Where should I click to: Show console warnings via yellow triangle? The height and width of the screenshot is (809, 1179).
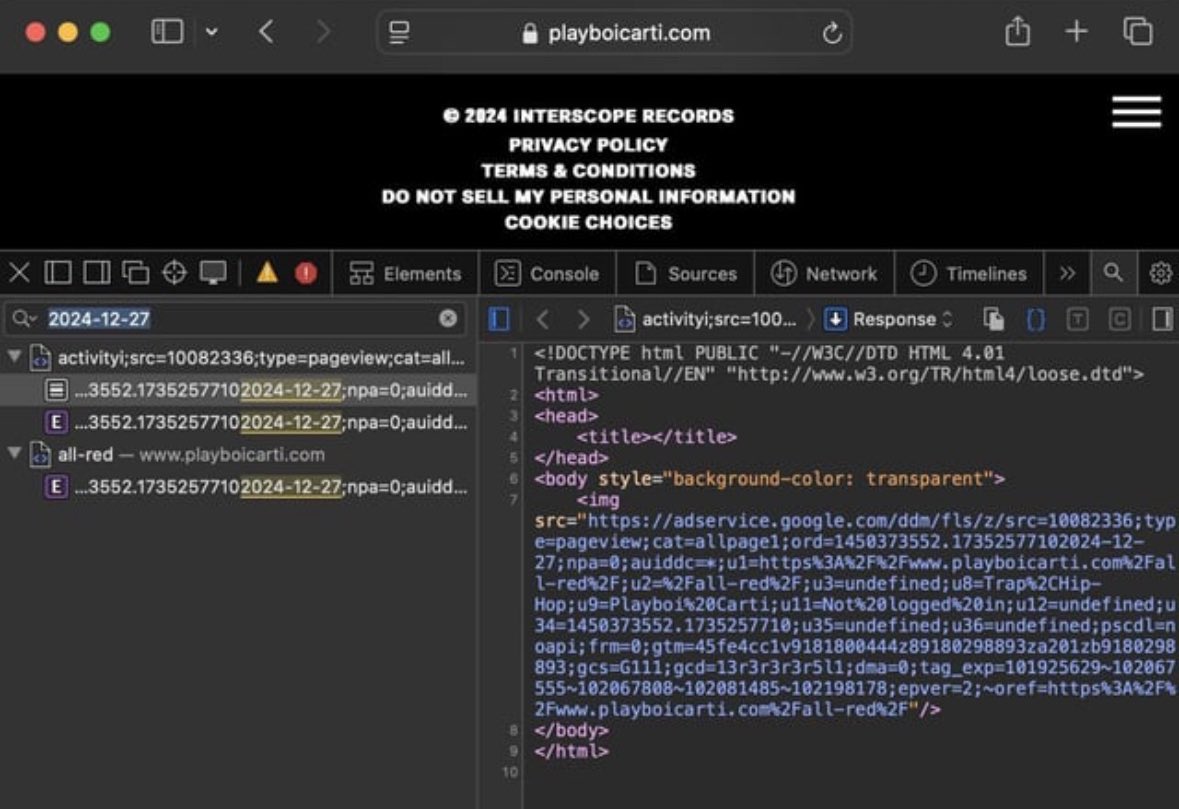(267, 273)
